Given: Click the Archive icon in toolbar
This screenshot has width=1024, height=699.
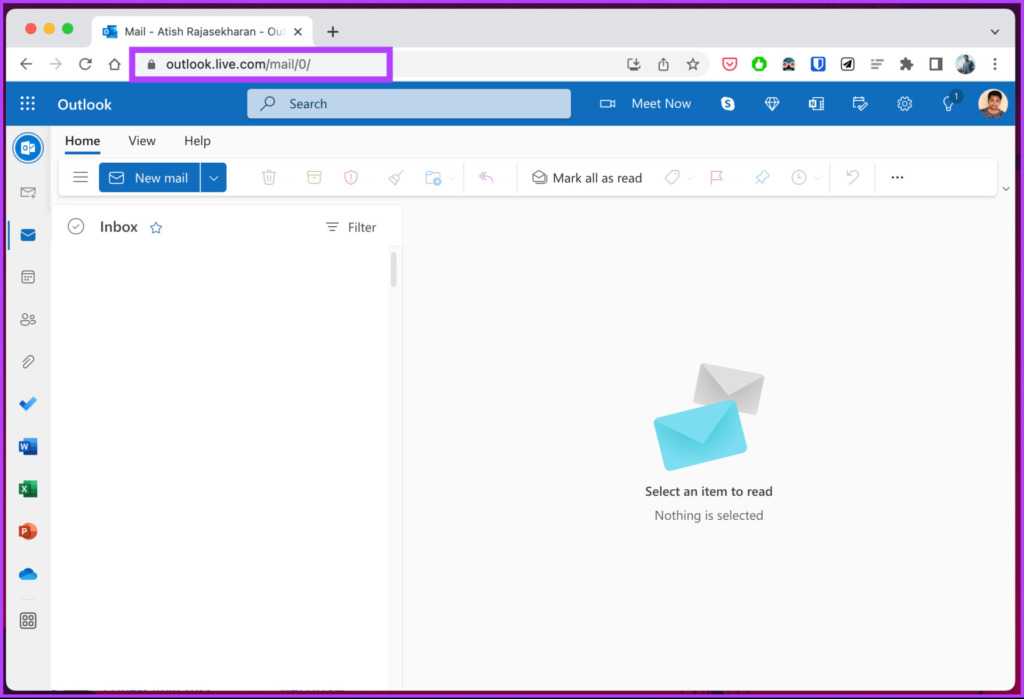Looking at the screenshot, I should (x=314, y=178).
